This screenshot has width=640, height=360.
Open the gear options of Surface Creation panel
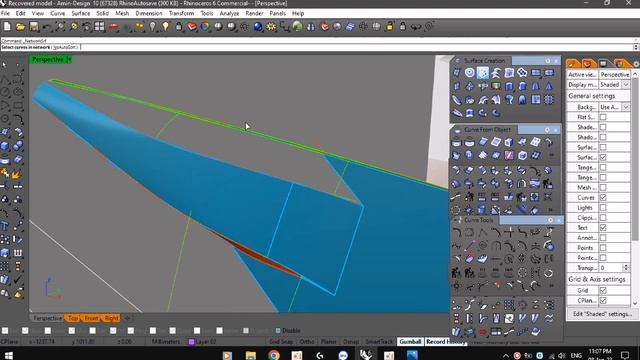[x=548, y=61]
